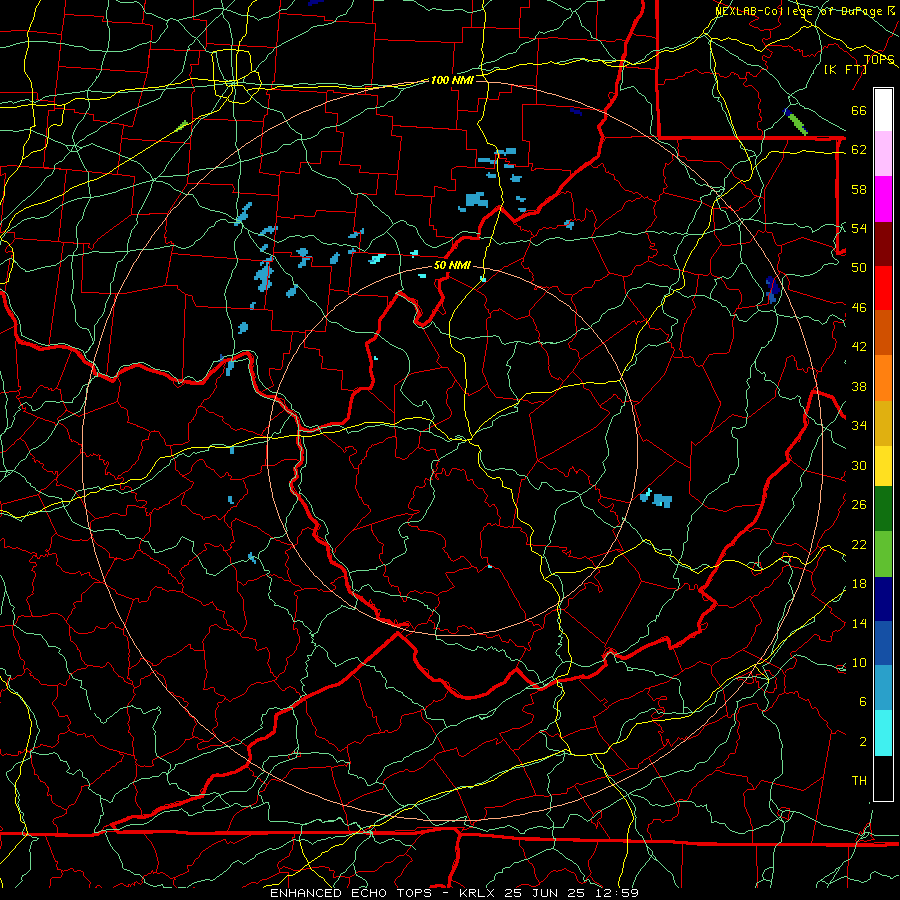The height and width of the screenshot is (900, 900).
Task: Click the legend value 30
Action: click(859, 465)
